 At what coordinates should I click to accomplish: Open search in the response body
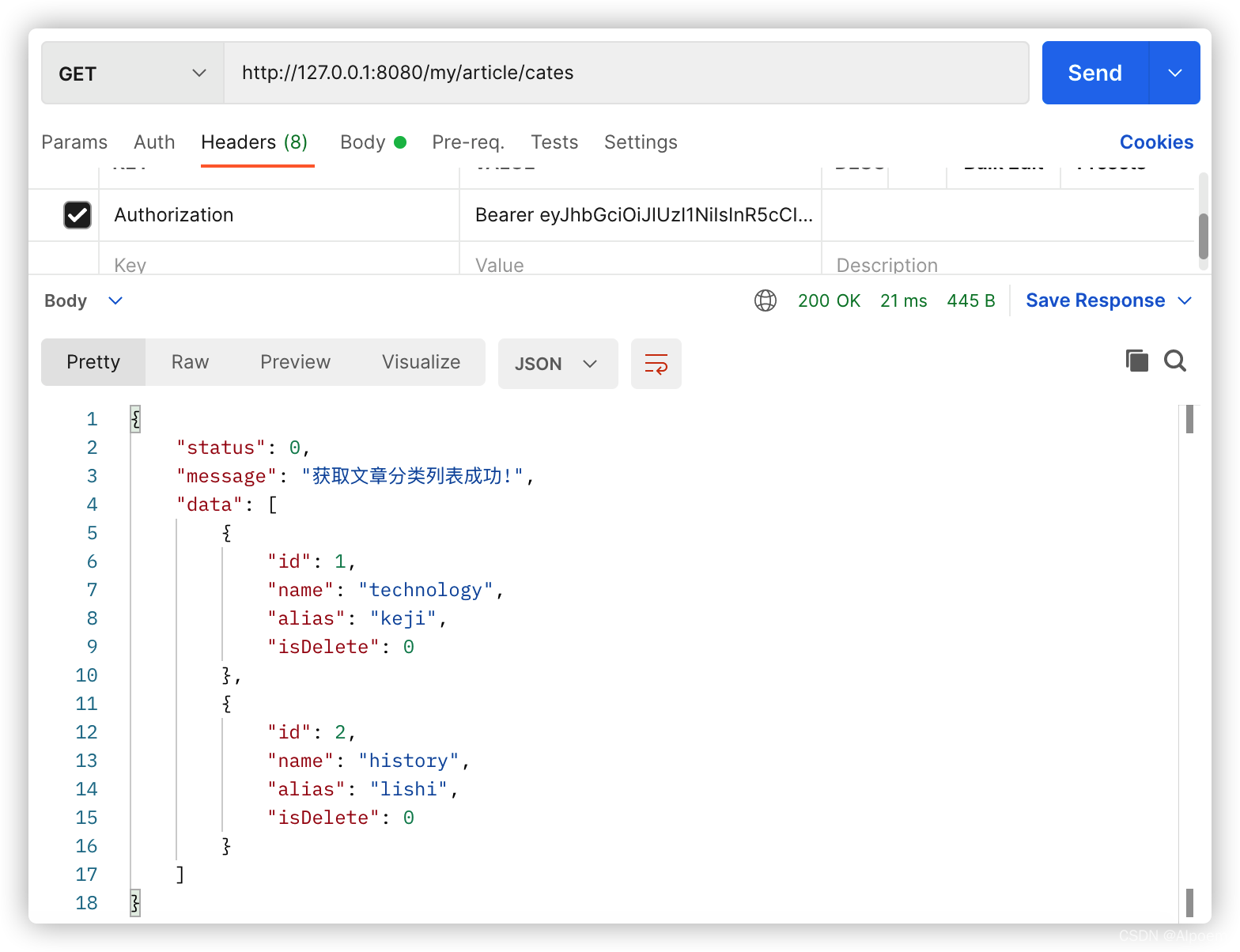pyautogui.click(x=1175, y=361)
